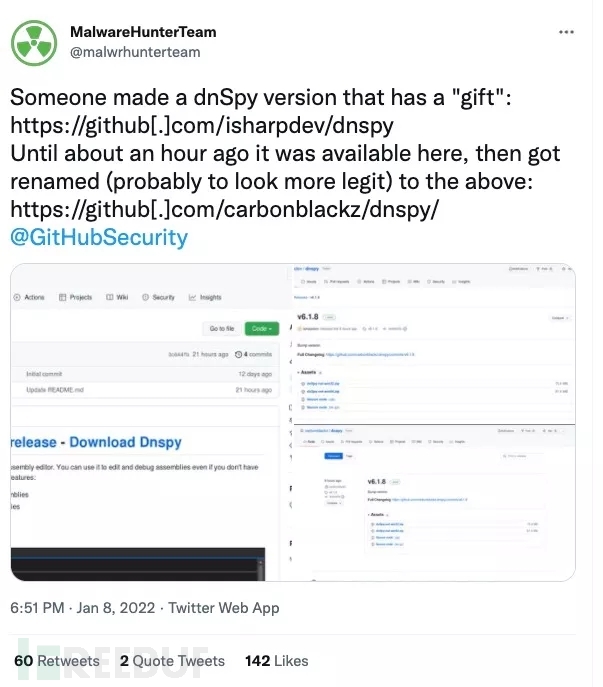Open the Security tab
The image size is (603, 687).
(x=163, y=297)
